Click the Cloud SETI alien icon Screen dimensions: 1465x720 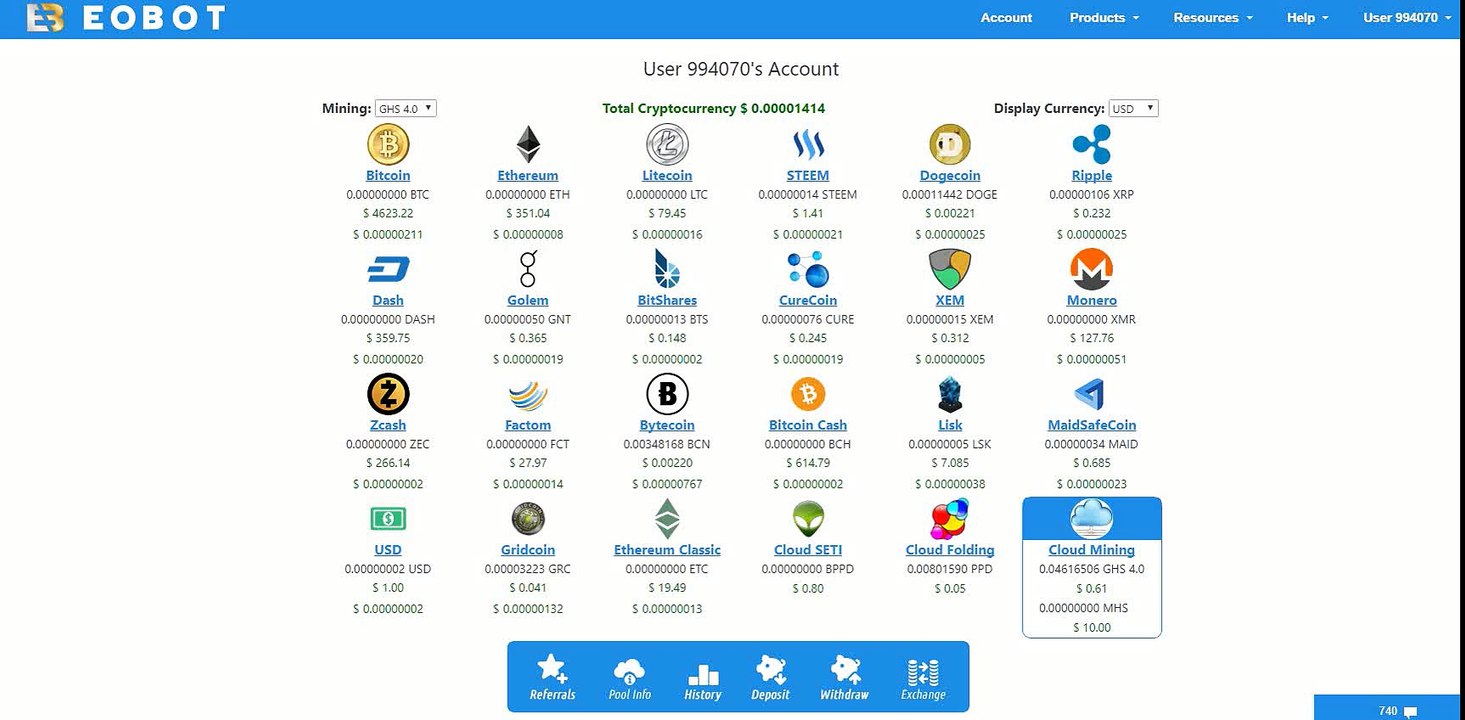[x=808, y=519]
